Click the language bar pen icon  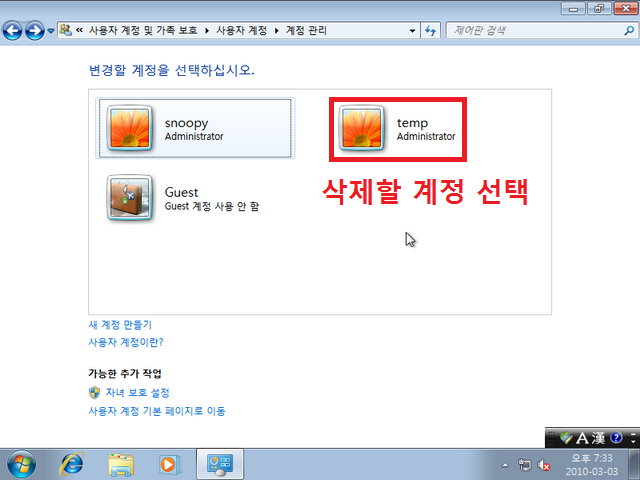[x=566, y=438]
